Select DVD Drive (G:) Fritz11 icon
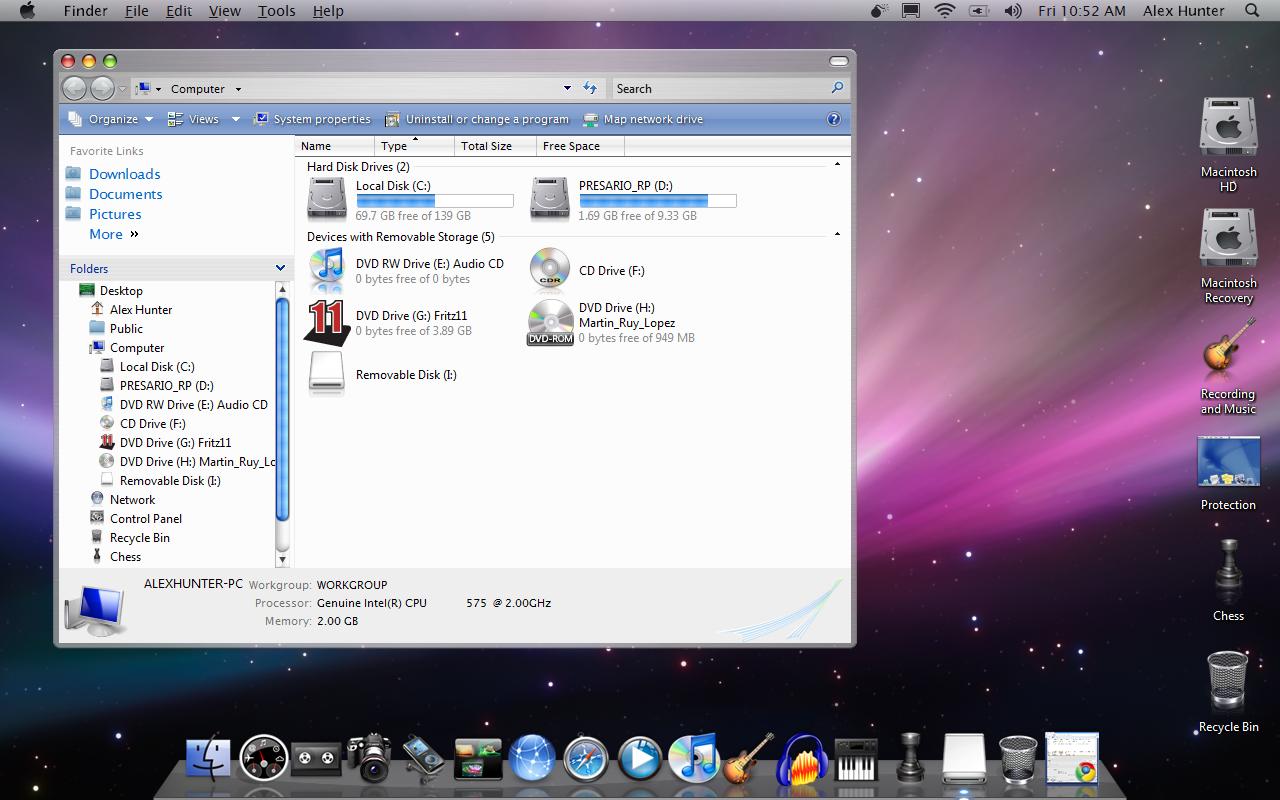 click(327, 322)
